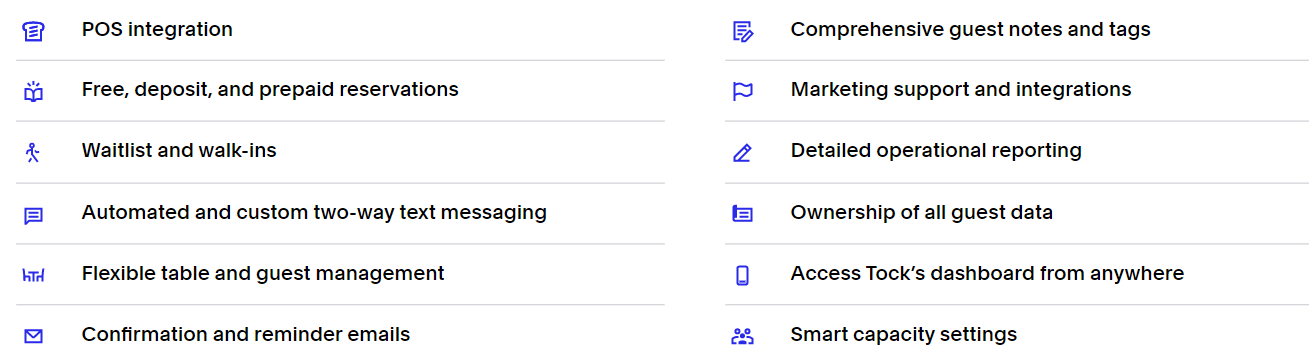The image size is (1309, 362).
Task: Open Automated and custom two-way text messaging
Action: 314,212
